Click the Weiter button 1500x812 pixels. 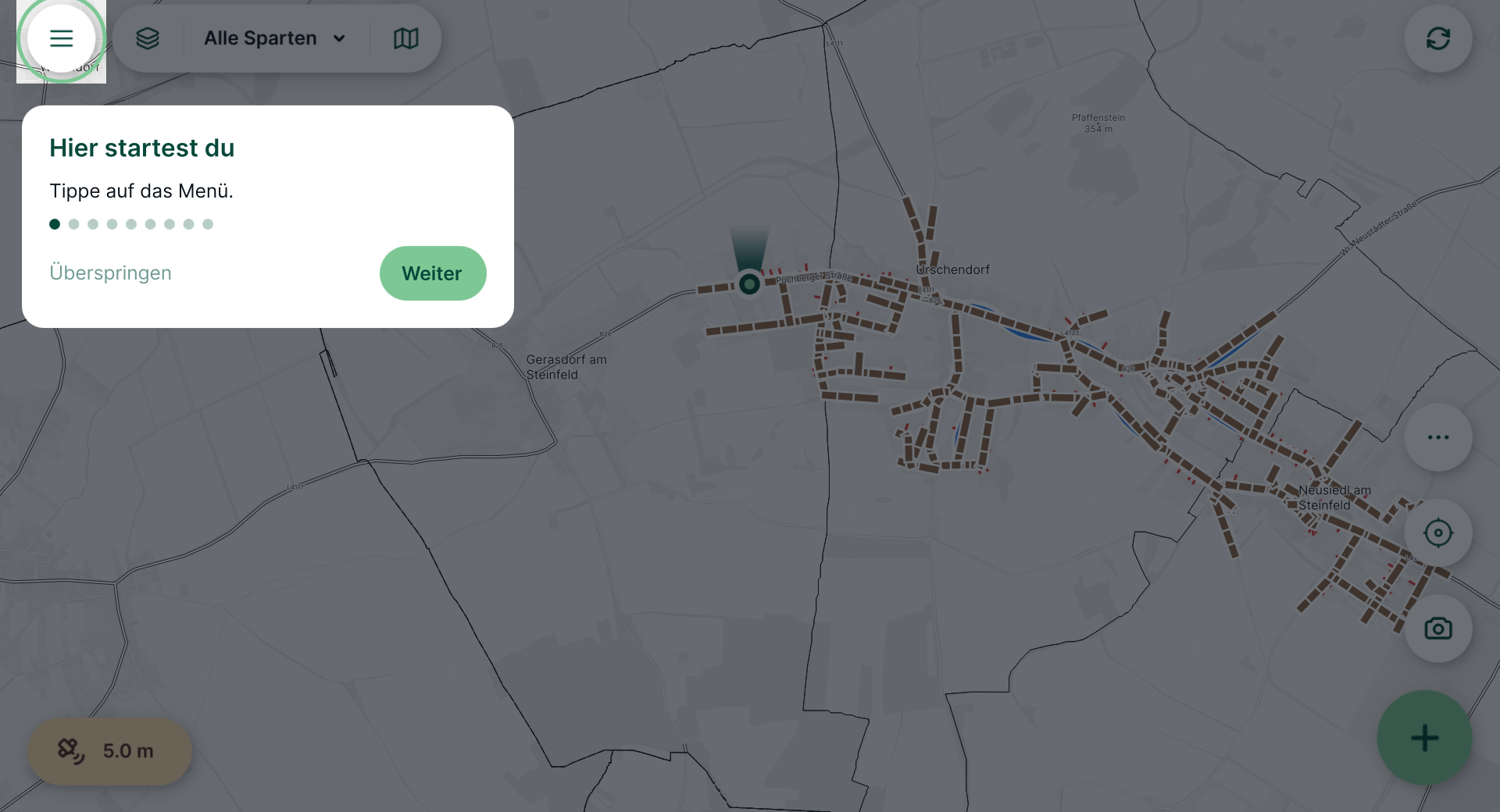(433, 273)
